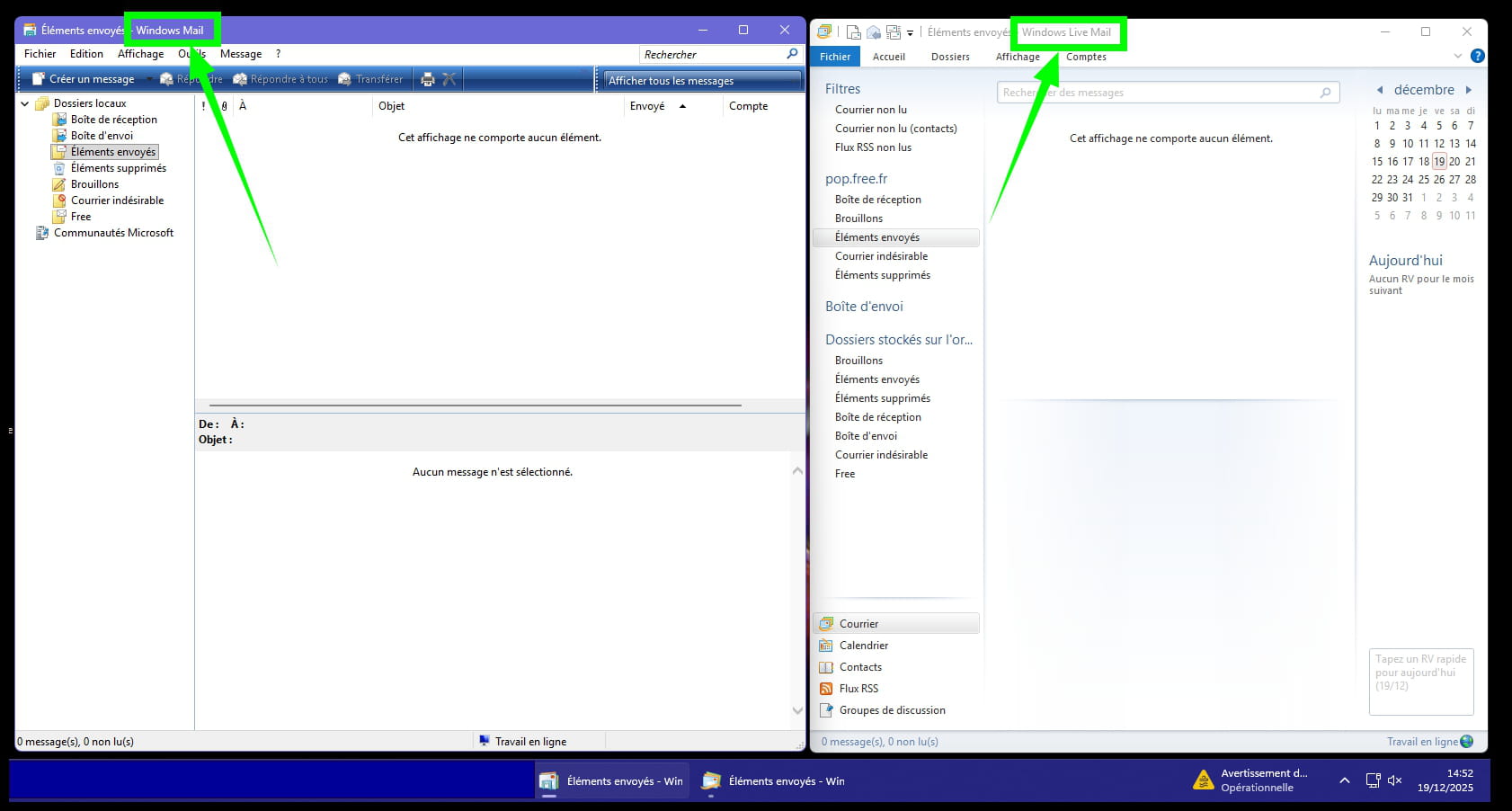Viewport: 1512px width, 811px height.
Task: Open the Brouillons folder under Dossiers locaux
Action: [x=94, y=184]
